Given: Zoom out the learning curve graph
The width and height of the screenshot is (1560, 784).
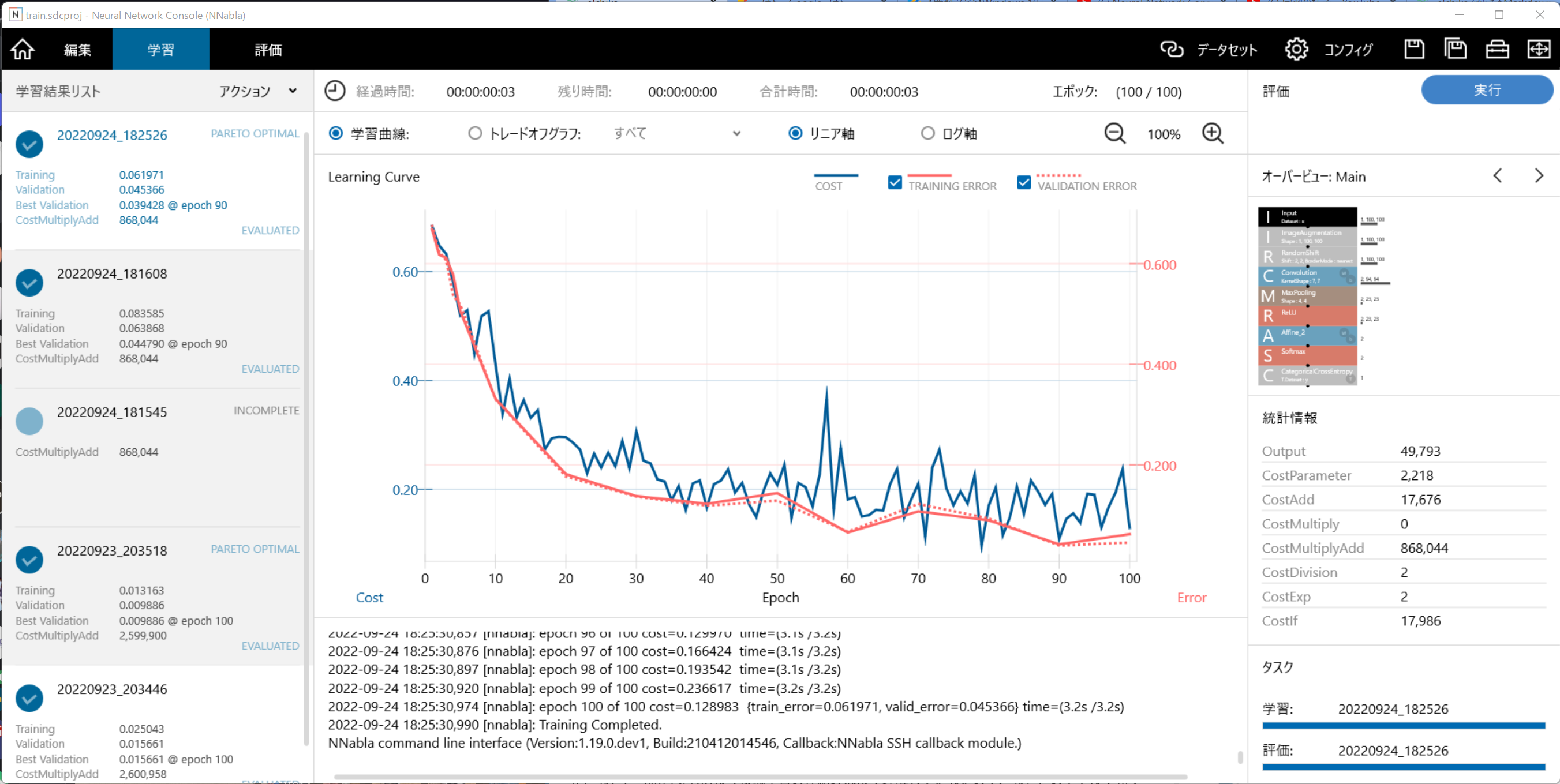Looking at the screenshot, I should pyautogui.click(x=1115, y=133).
